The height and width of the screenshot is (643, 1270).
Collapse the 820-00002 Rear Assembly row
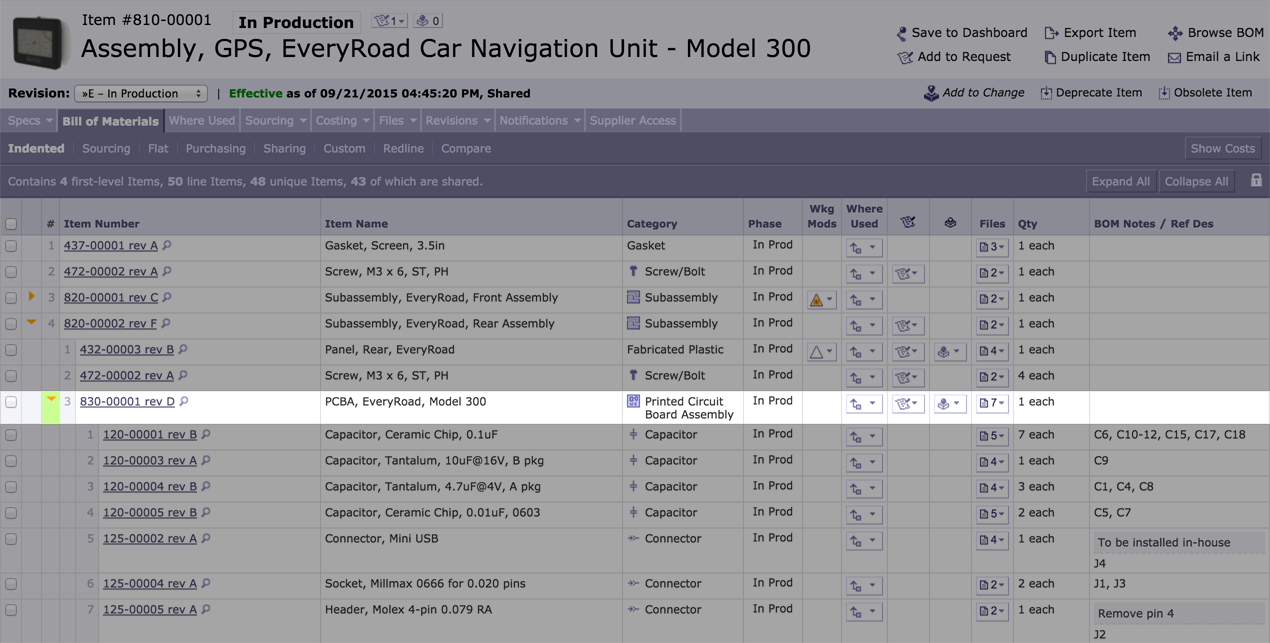coord(32,322)
